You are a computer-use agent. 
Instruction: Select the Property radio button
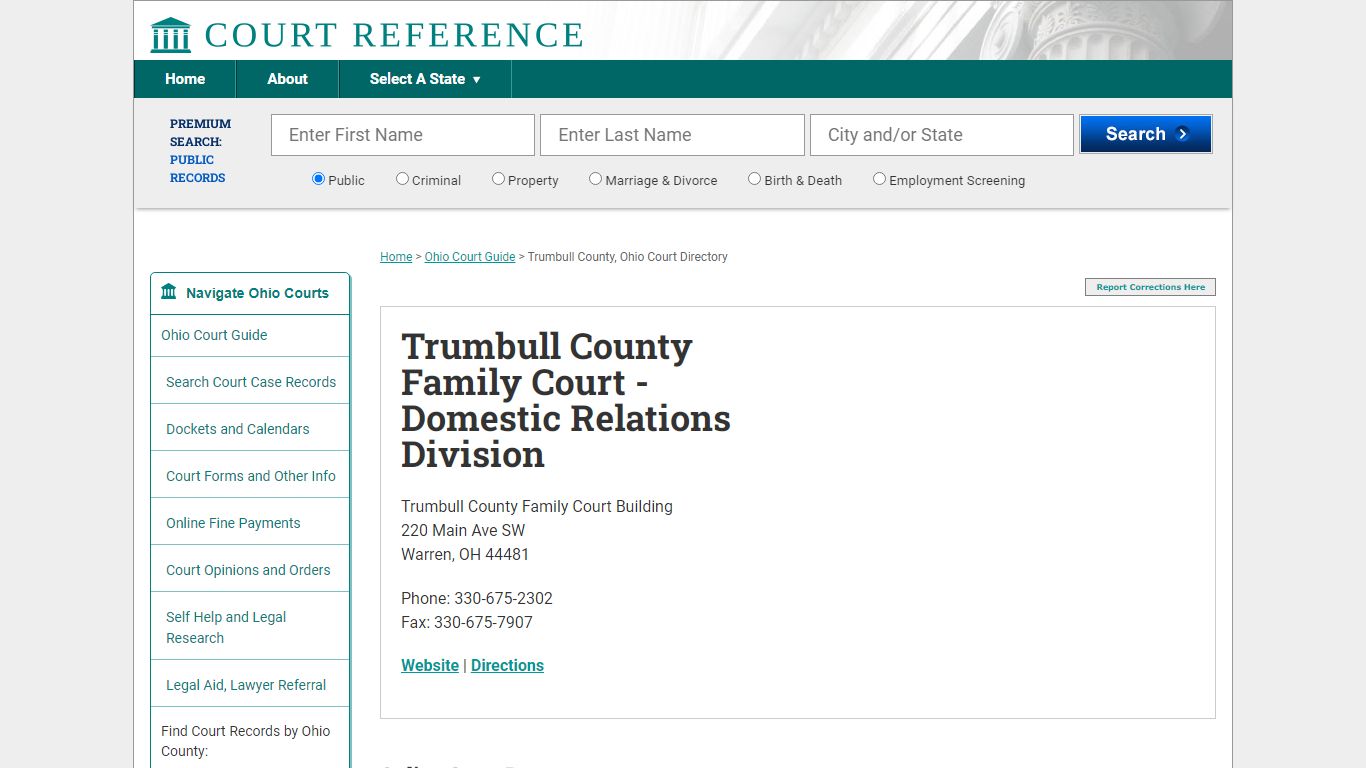click(x=498, y=179)
